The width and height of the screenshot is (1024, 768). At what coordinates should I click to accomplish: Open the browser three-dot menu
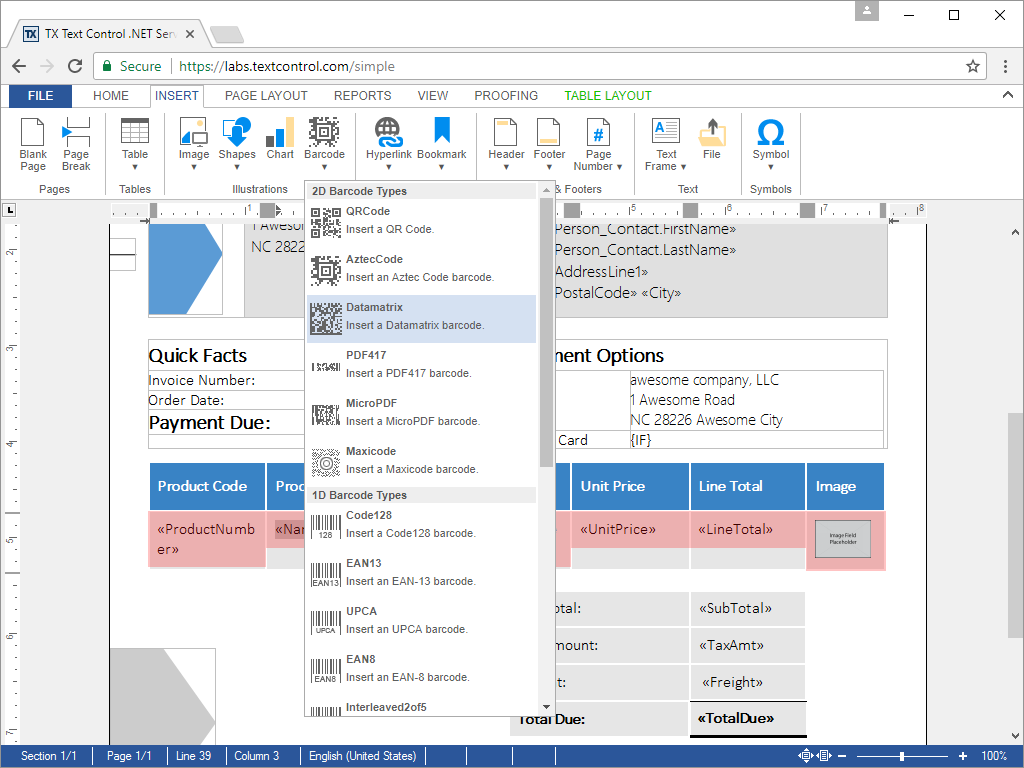point(1005,66)
